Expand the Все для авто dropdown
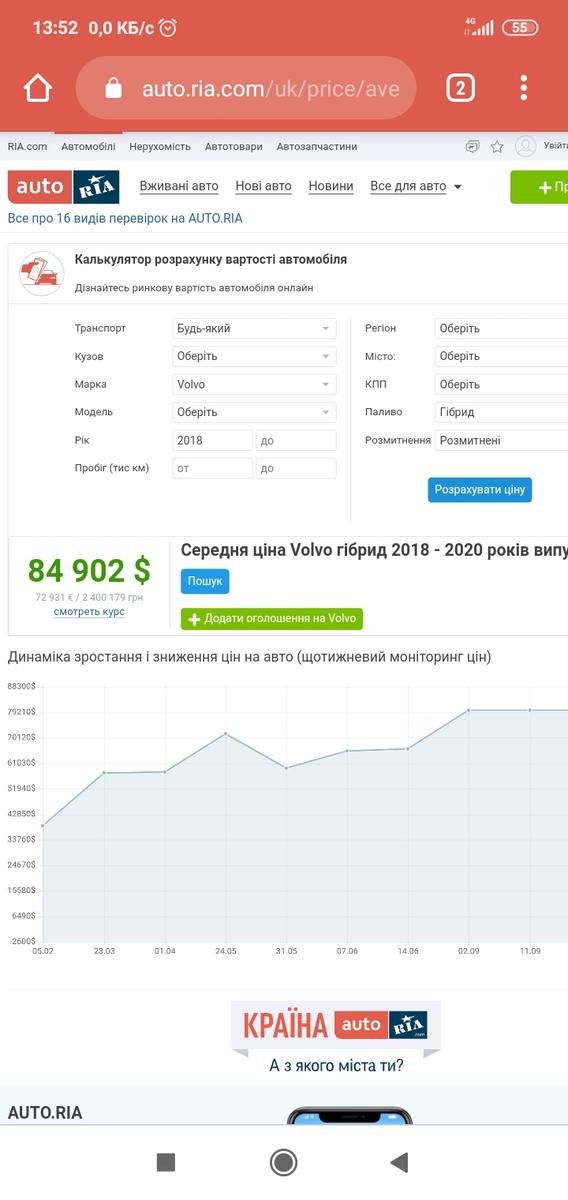This screenshot has height=1200, width=568. (x=416, y=186)
